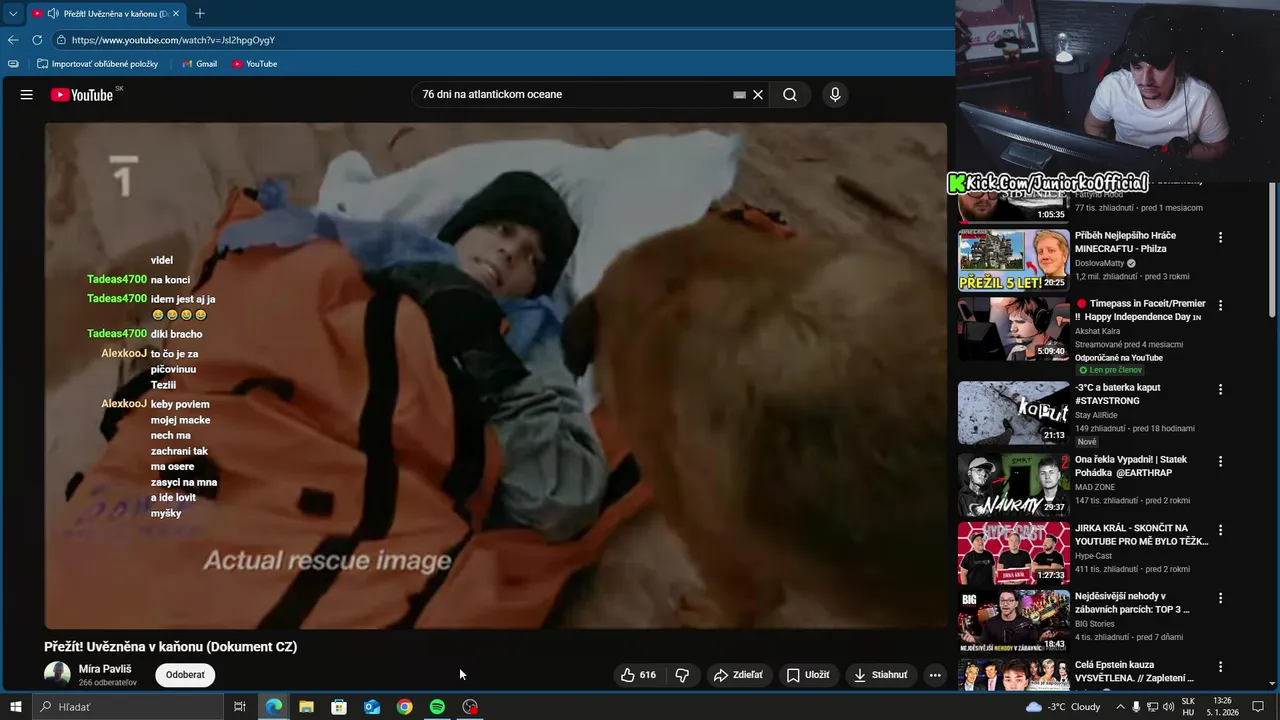The width and height of the screenshot is (1280, 720).
Task: Like the video with thumbs-up 616
Action: click(638, 675)
